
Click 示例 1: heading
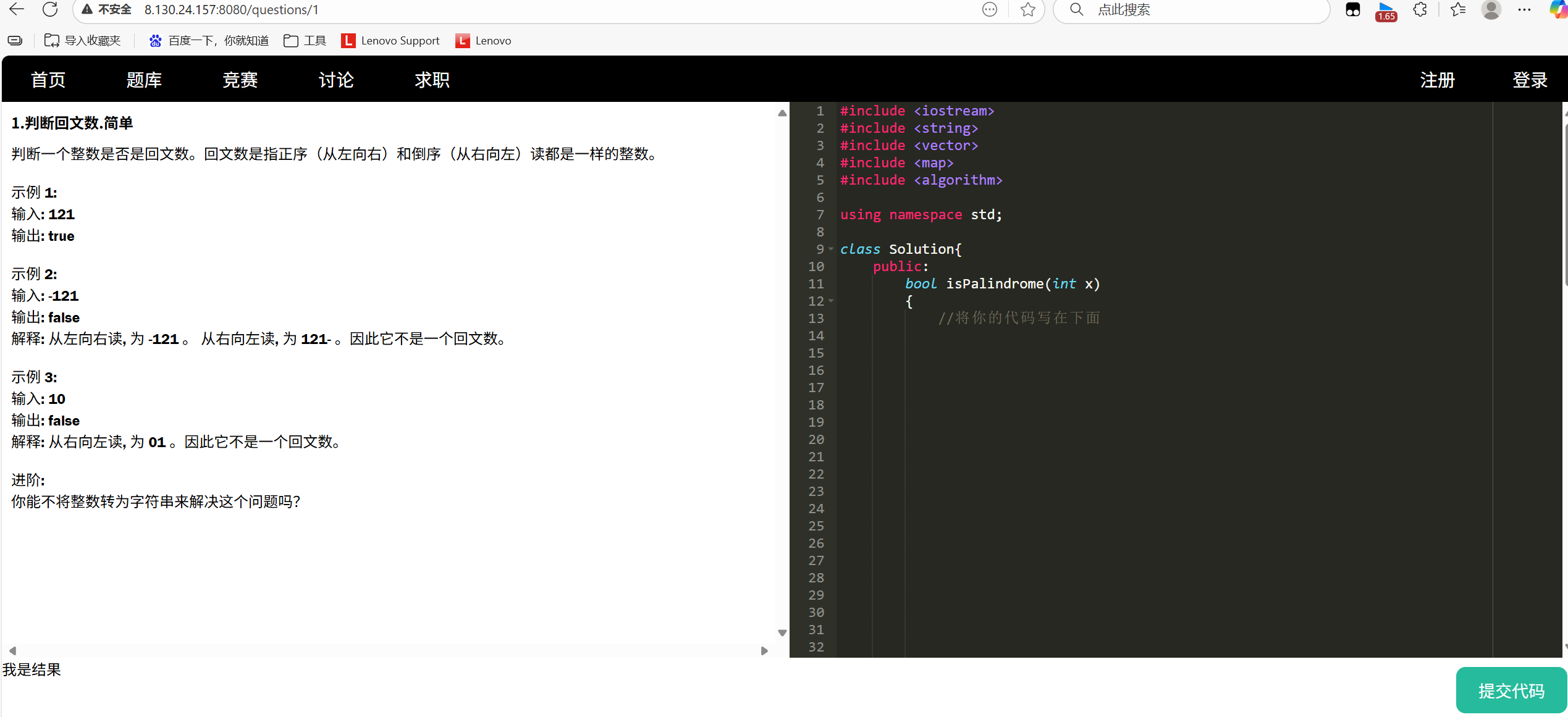point(34,192)
